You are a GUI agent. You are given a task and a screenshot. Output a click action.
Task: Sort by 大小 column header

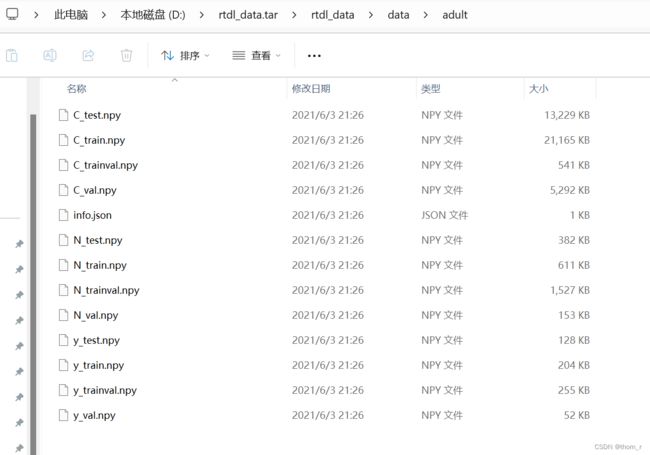538,88
